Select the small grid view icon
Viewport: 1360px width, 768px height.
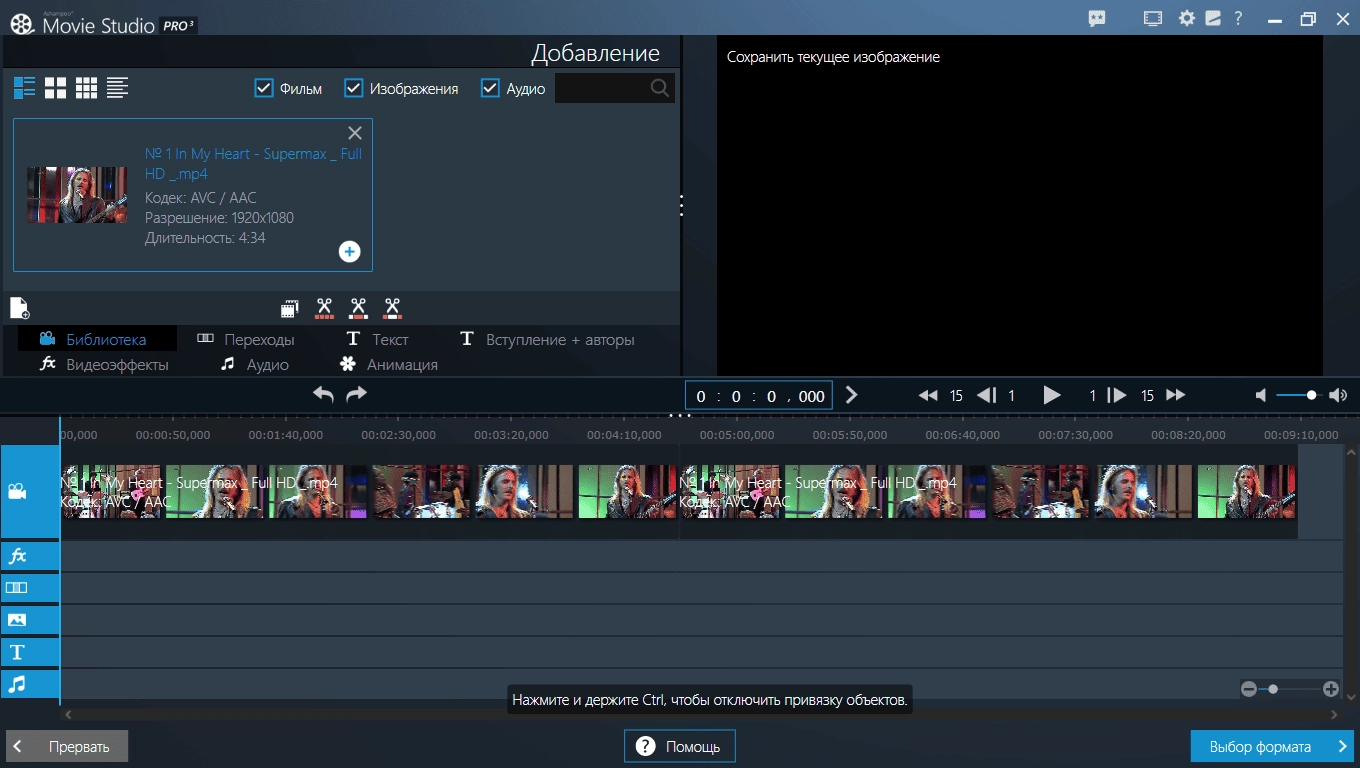[x=87, y=88]
